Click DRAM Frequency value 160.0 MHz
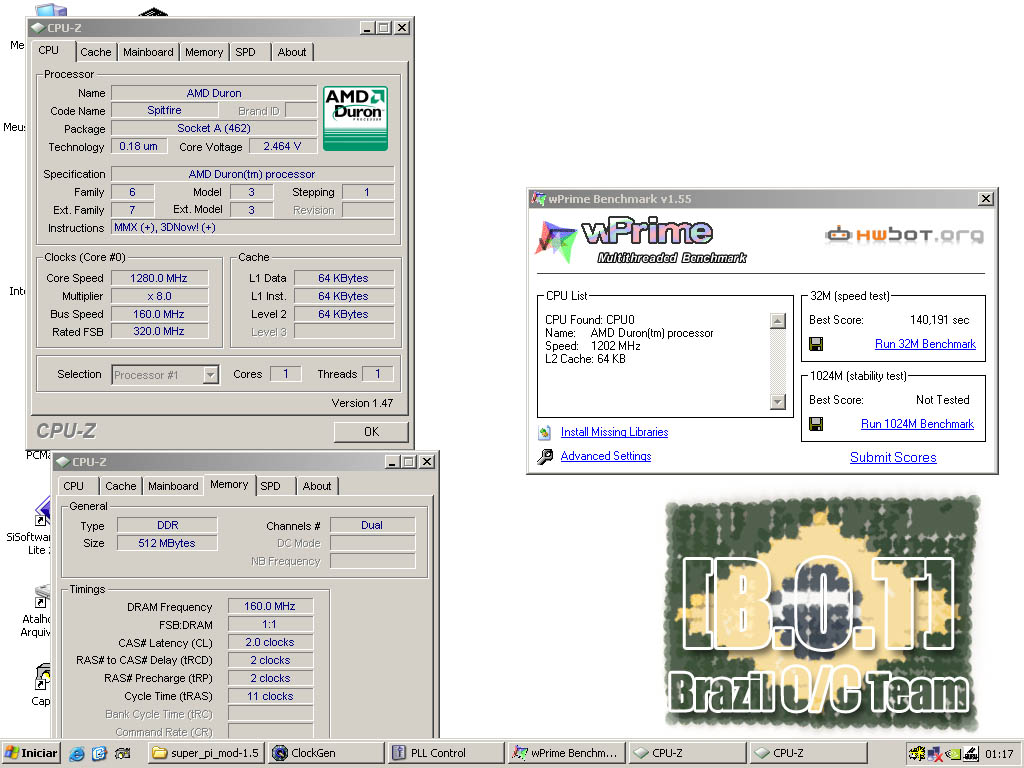This screenshot has width=1024, height=768. (x=270, y=606)
